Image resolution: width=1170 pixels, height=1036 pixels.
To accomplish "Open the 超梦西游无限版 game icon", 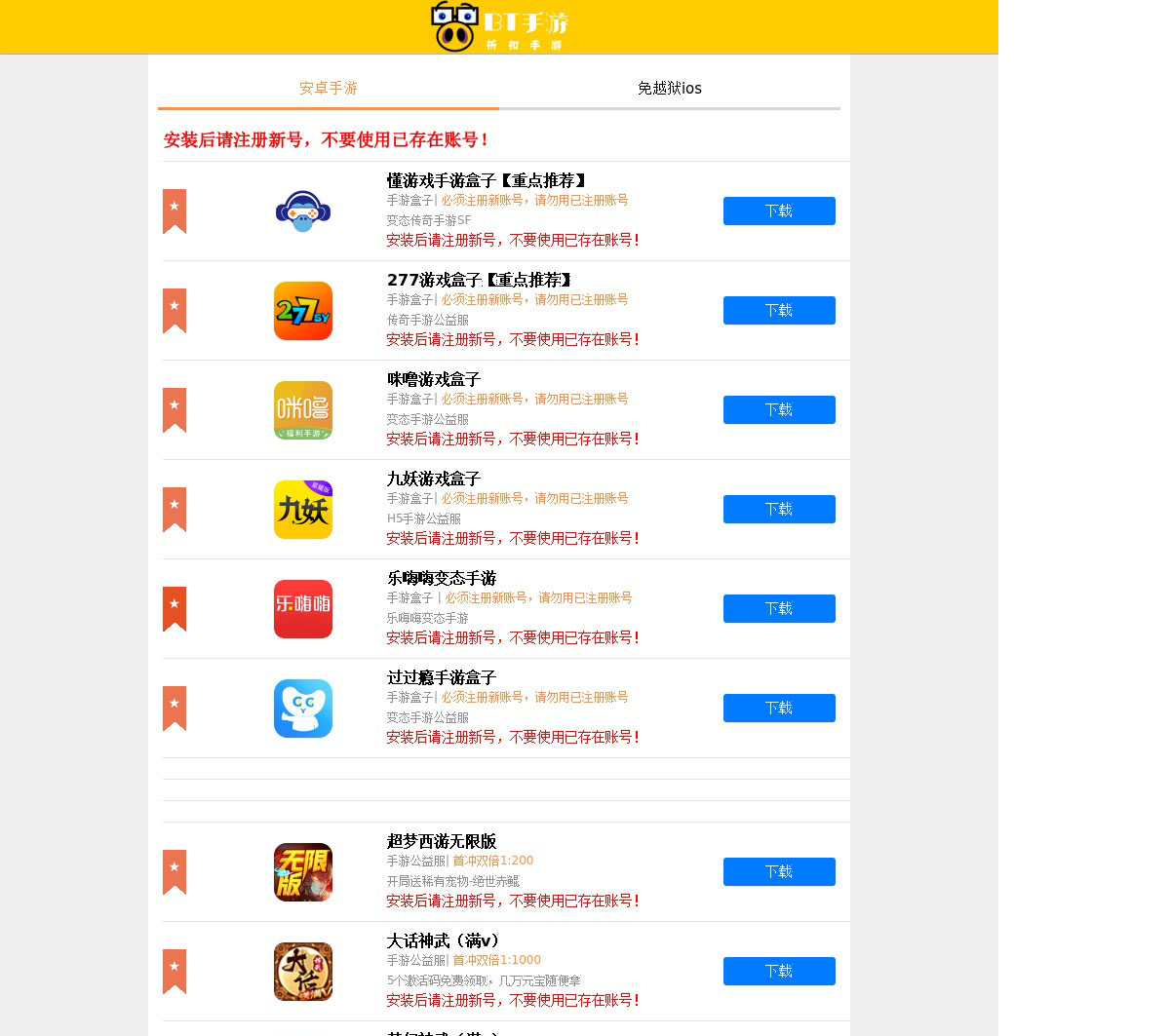I will tap(303, 872).
